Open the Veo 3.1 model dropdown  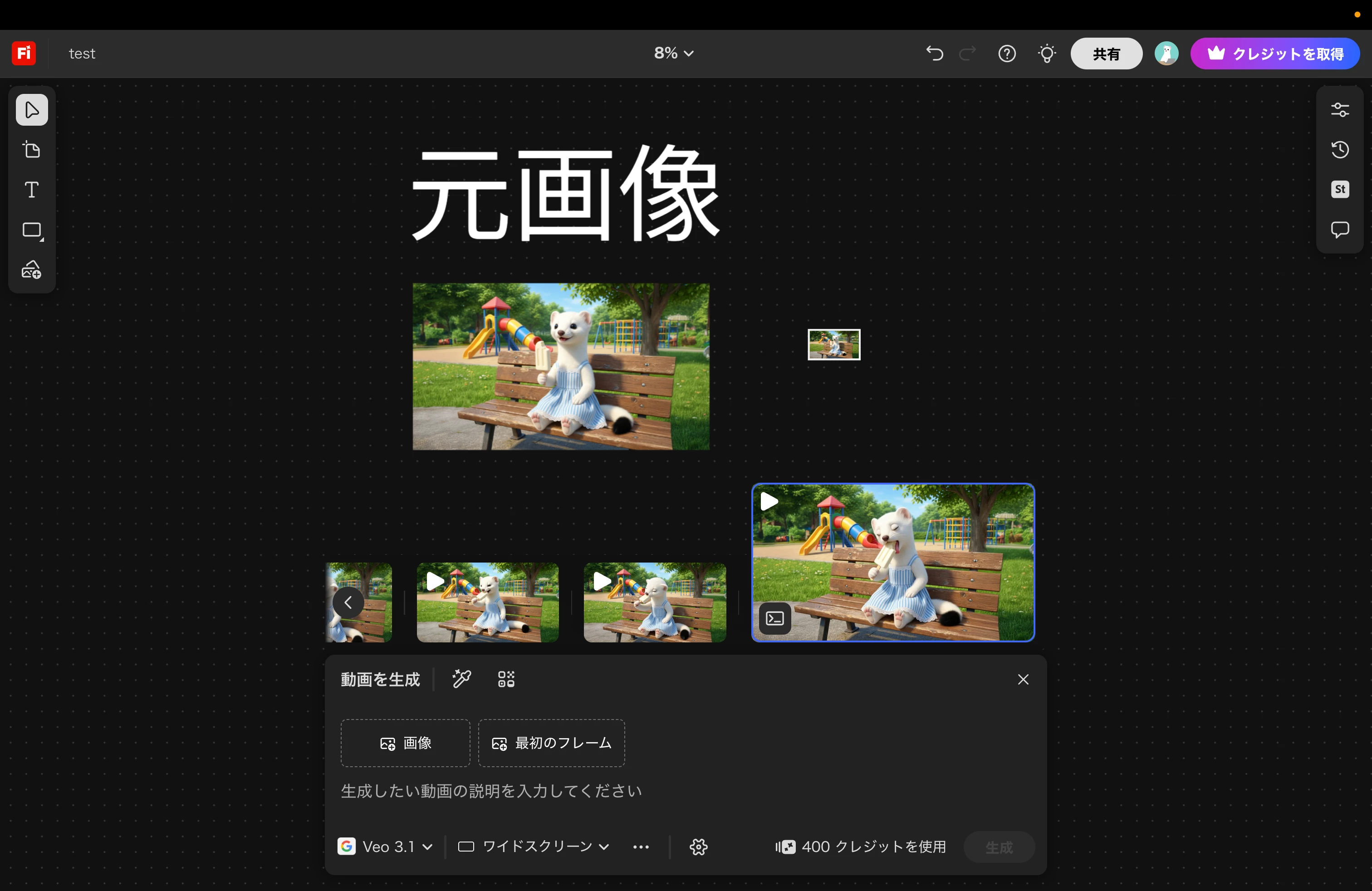point(385,847)
